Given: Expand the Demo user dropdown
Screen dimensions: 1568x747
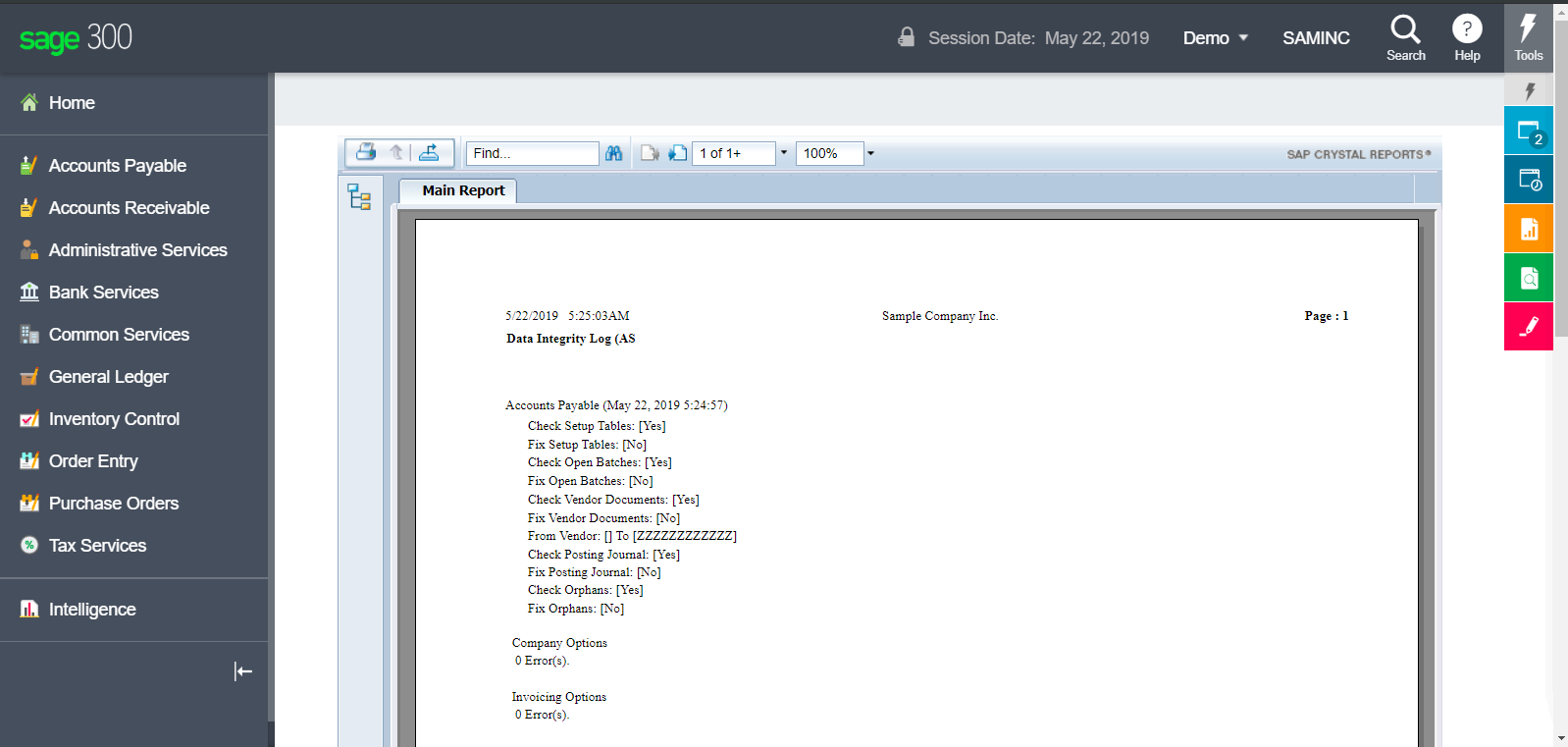Looking at the screenshot, I should (x=1216, y=38).
